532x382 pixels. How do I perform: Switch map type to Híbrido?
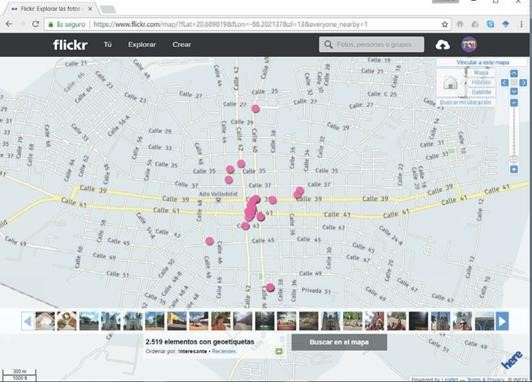tap(481, 82)
